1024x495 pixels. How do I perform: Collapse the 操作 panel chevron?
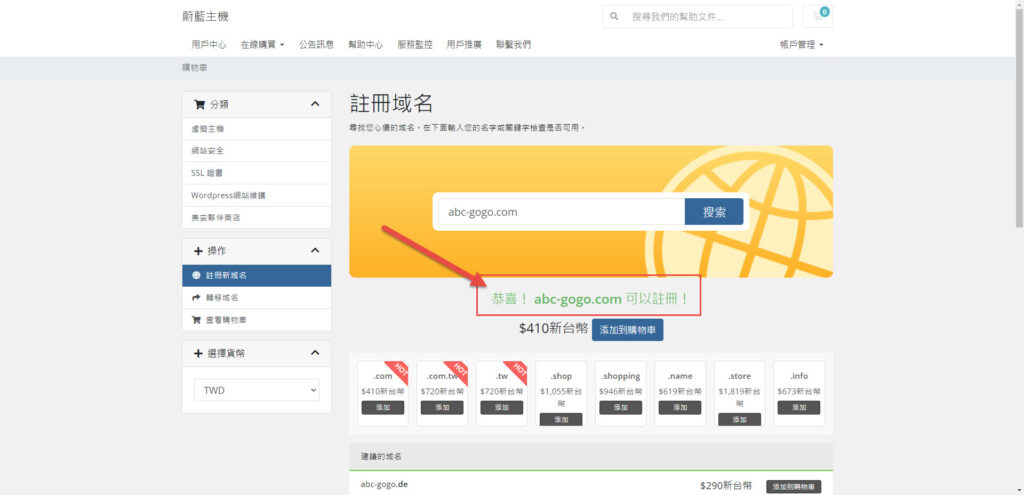point(314,250)
